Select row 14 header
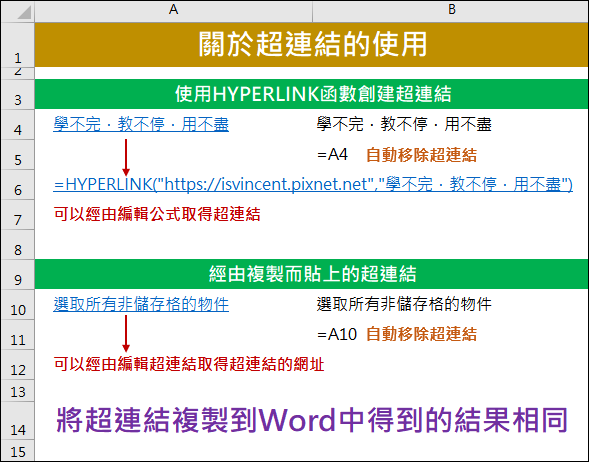 18,421
